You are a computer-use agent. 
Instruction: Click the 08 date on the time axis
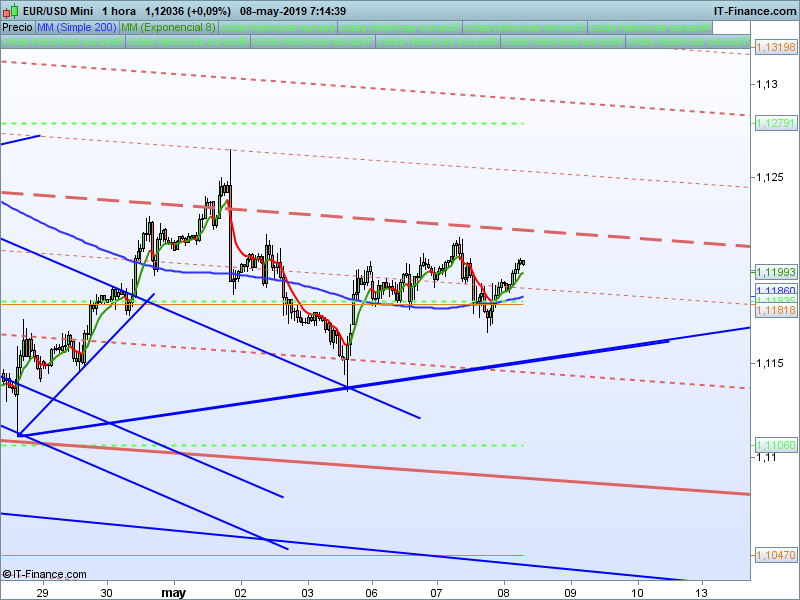(x=504, y=593)
